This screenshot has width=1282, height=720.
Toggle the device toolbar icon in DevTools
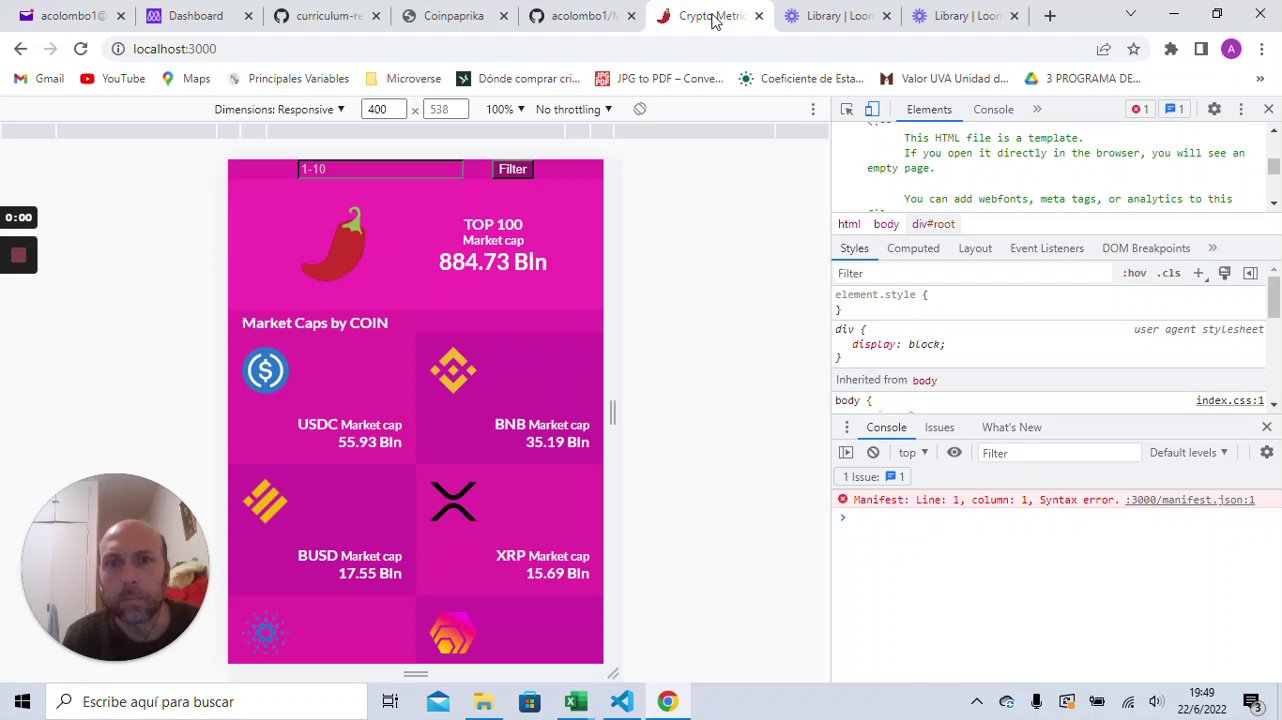872,109
